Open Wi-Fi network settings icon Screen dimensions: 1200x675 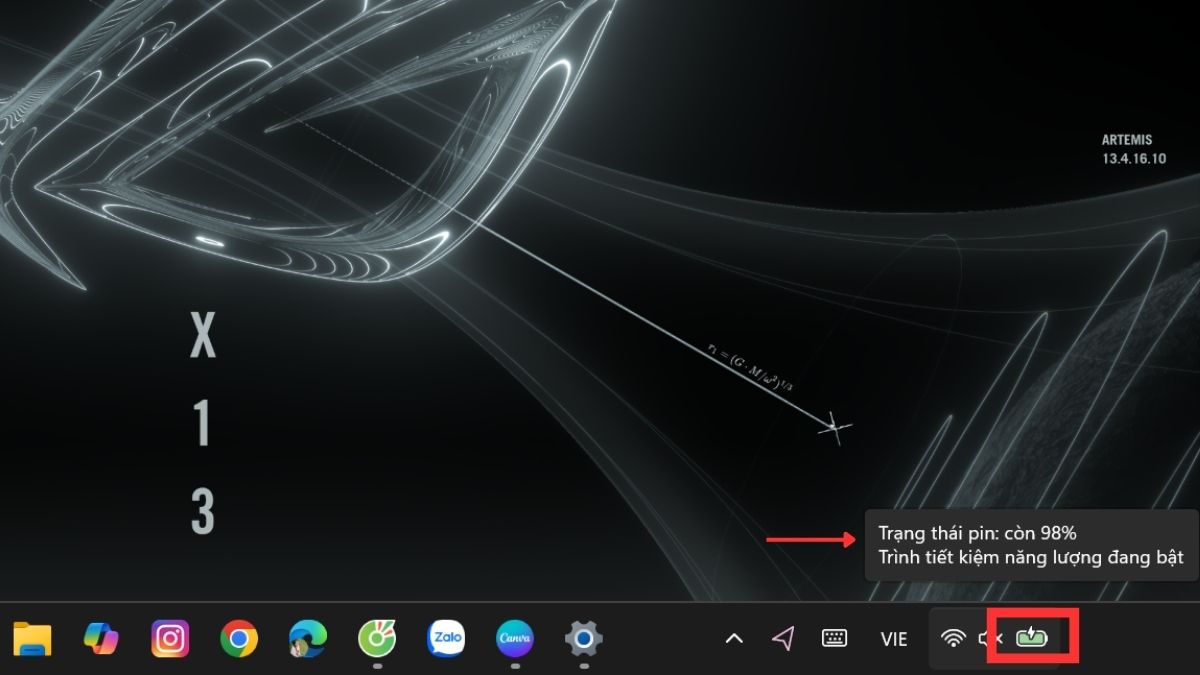tap(954, 638)
